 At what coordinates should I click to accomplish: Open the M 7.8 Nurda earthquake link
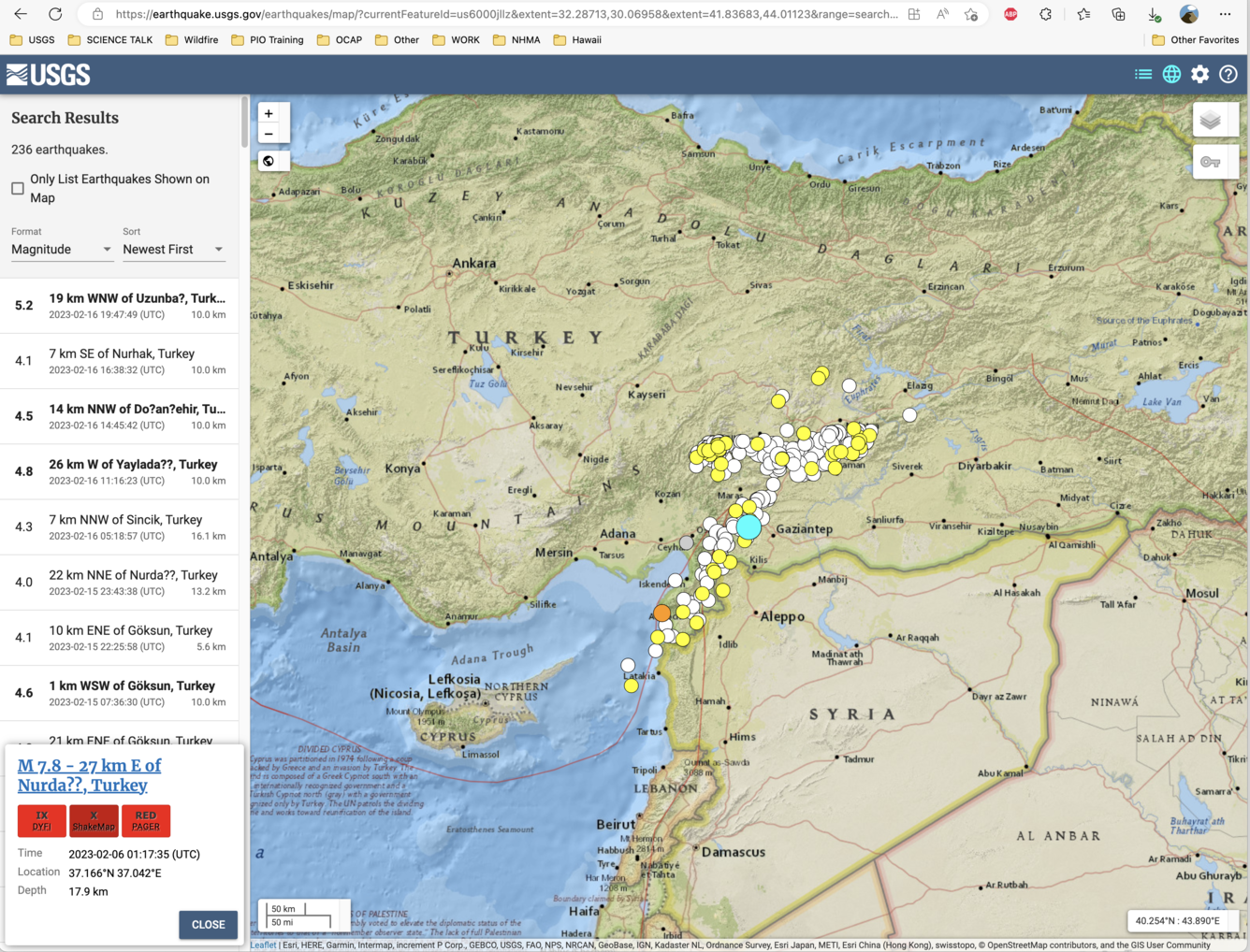pos(89,775)
